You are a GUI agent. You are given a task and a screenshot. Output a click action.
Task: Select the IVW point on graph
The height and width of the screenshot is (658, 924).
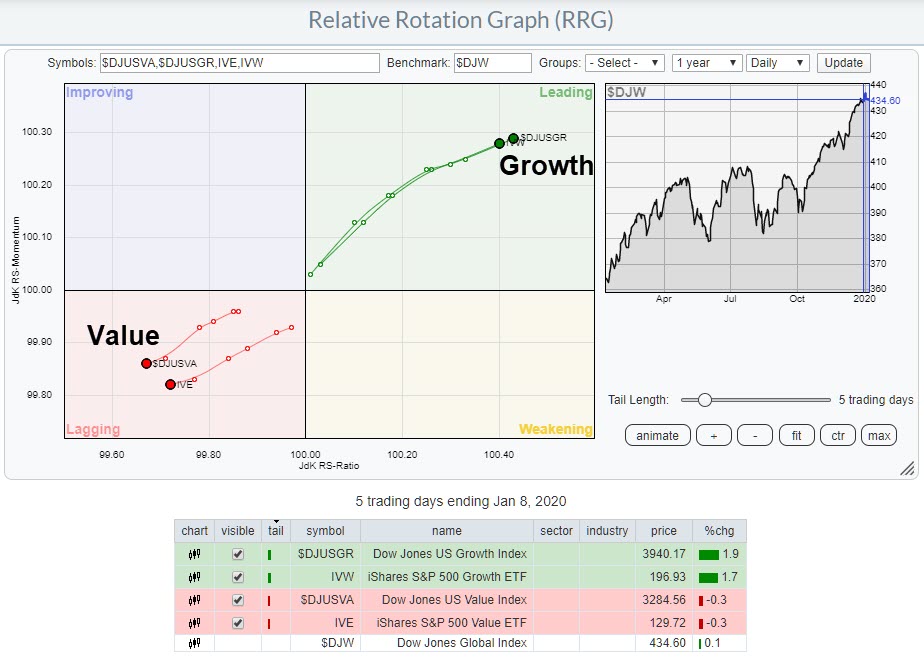pos(499,143)
